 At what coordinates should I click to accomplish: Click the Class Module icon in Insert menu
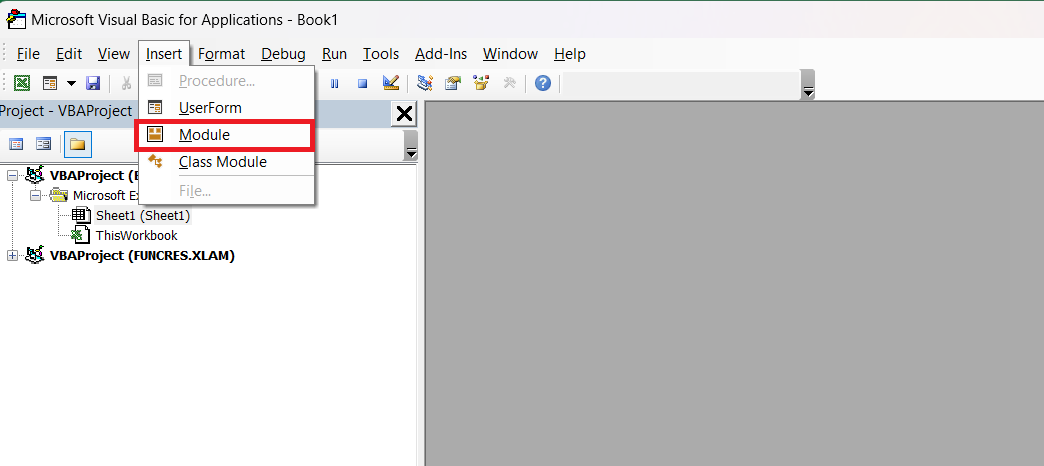pyautogui.click(x=155, y=161)
